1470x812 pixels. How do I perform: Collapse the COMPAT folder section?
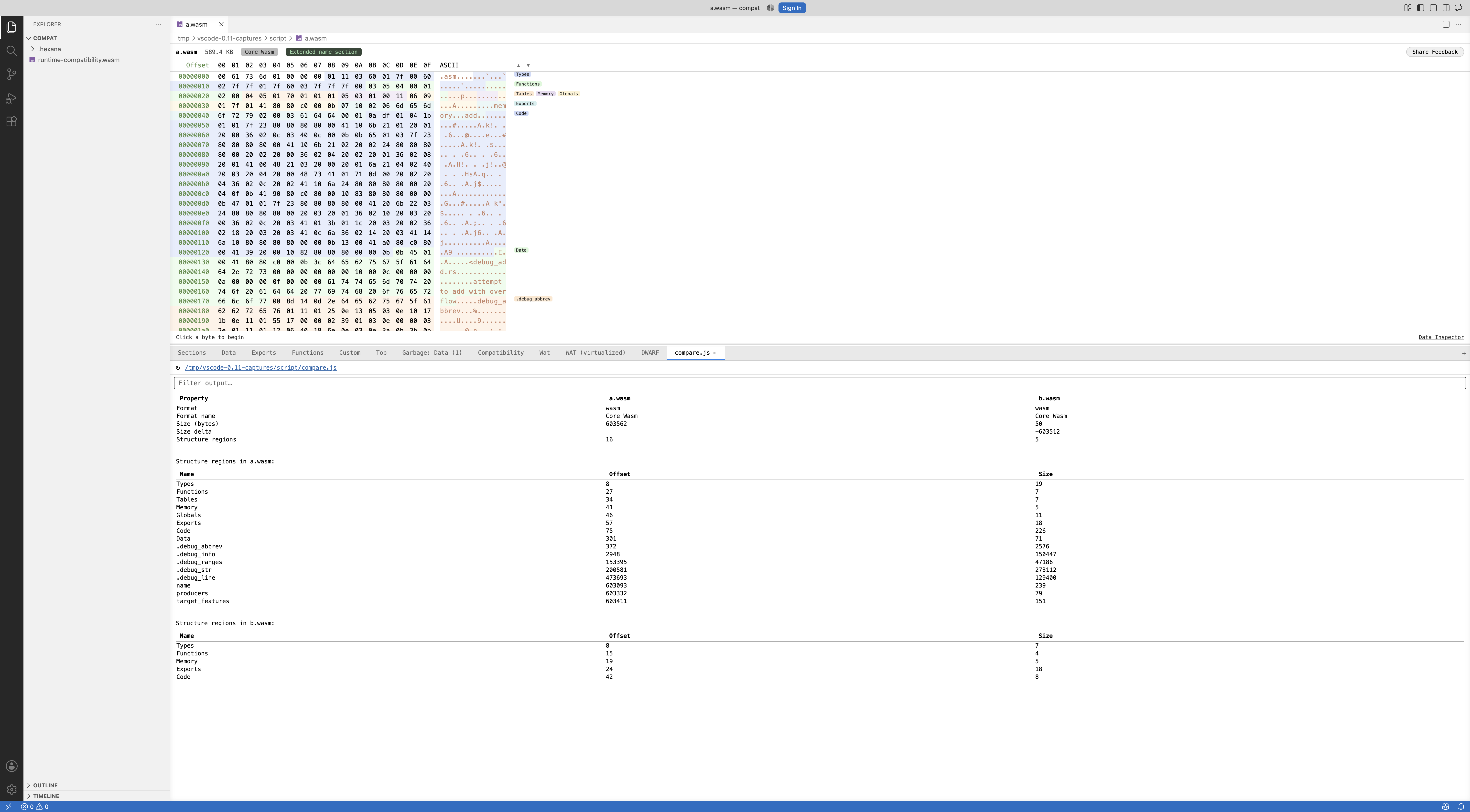pyautogui.click(x=97, y=38)
